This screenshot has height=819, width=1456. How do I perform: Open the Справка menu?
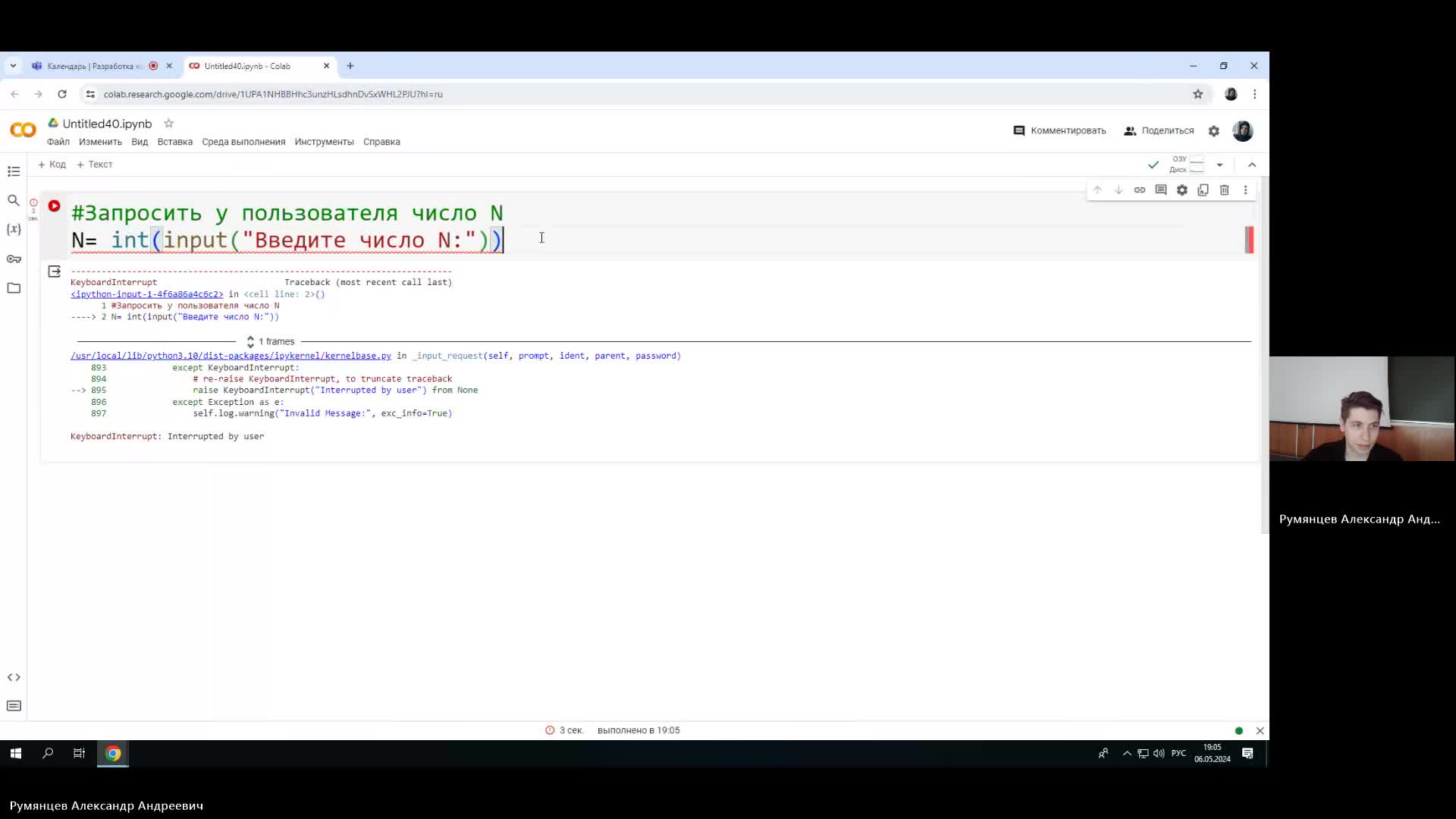381,142
